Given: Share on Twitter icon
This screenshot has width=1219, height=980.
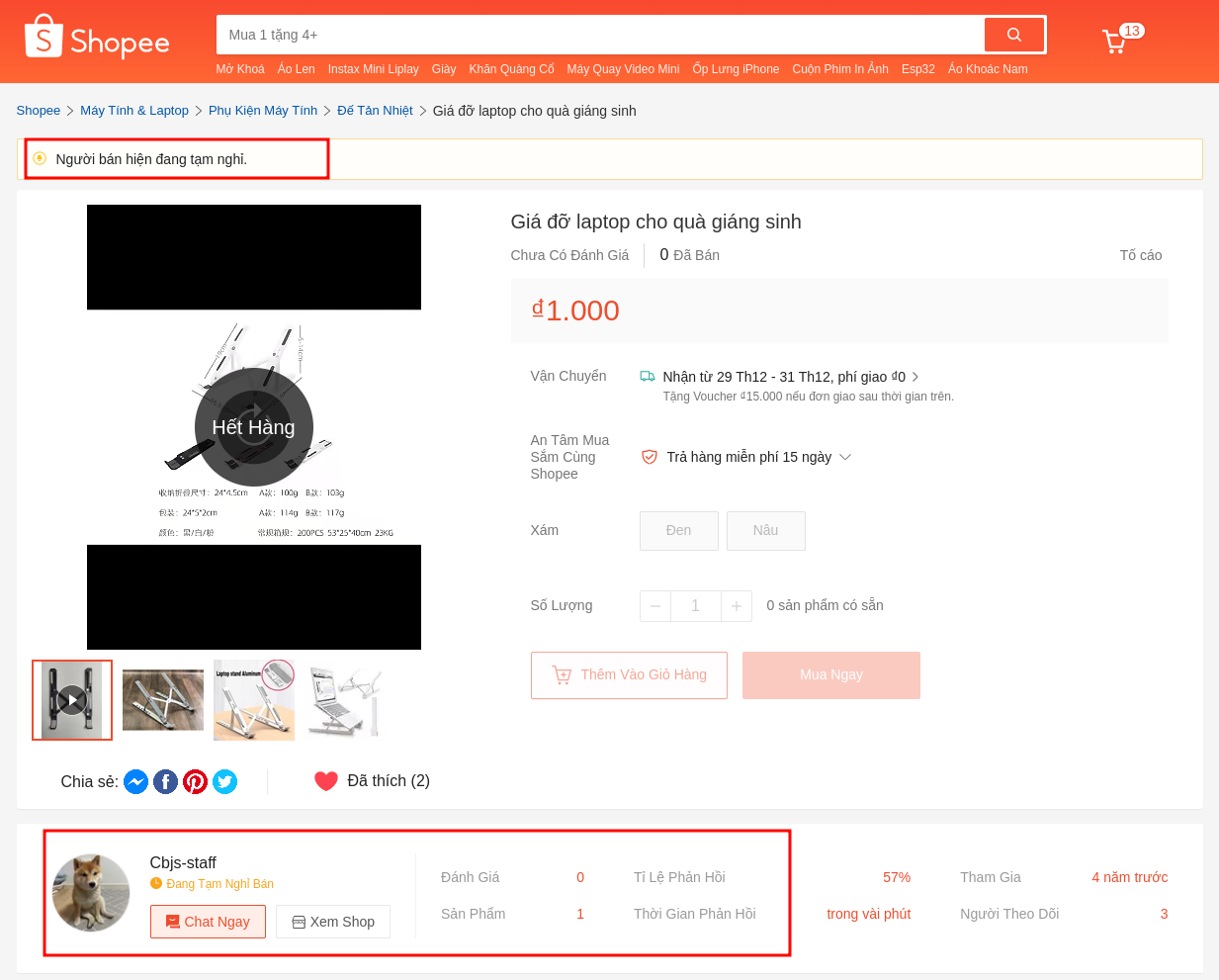Looking at the screenshot, I should point(225,781).
